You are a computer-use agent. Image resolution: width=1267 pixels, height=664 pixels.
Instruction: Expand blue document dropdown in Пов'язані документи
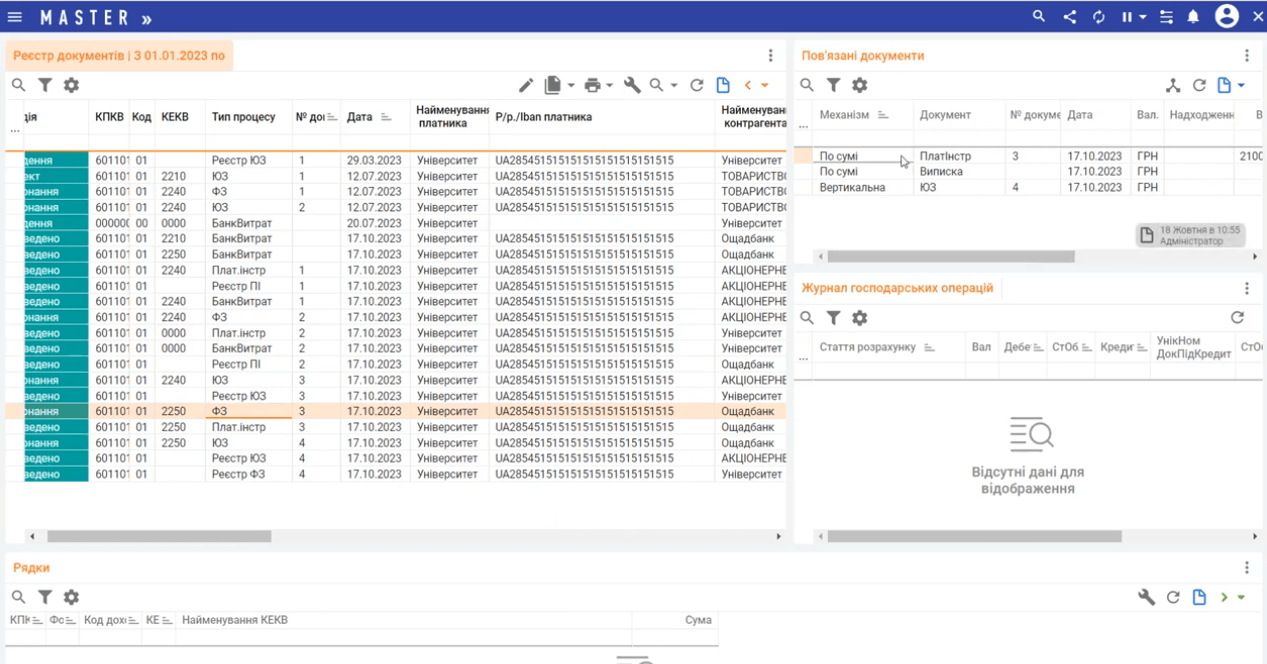tap(1241, 86)
